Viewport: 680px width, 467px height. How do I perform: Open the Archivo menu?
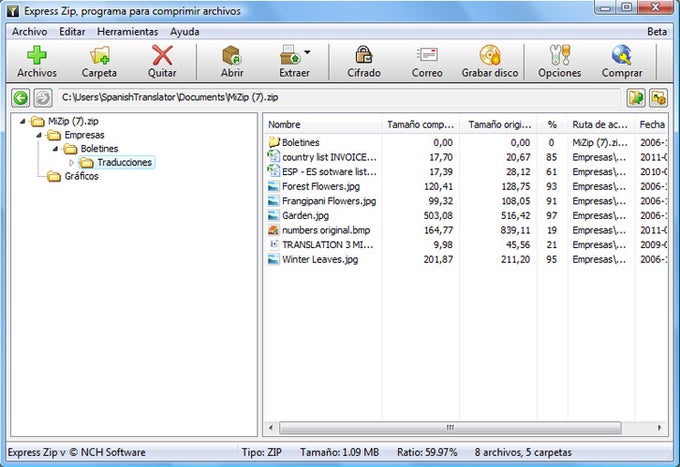29,32
